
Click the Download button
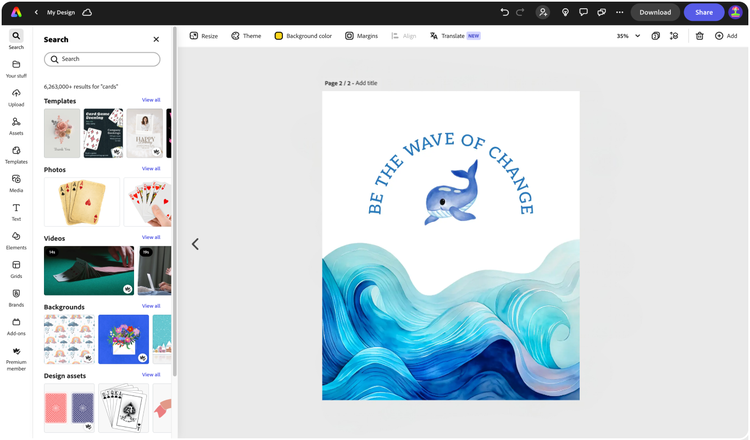tap(655, 12)
